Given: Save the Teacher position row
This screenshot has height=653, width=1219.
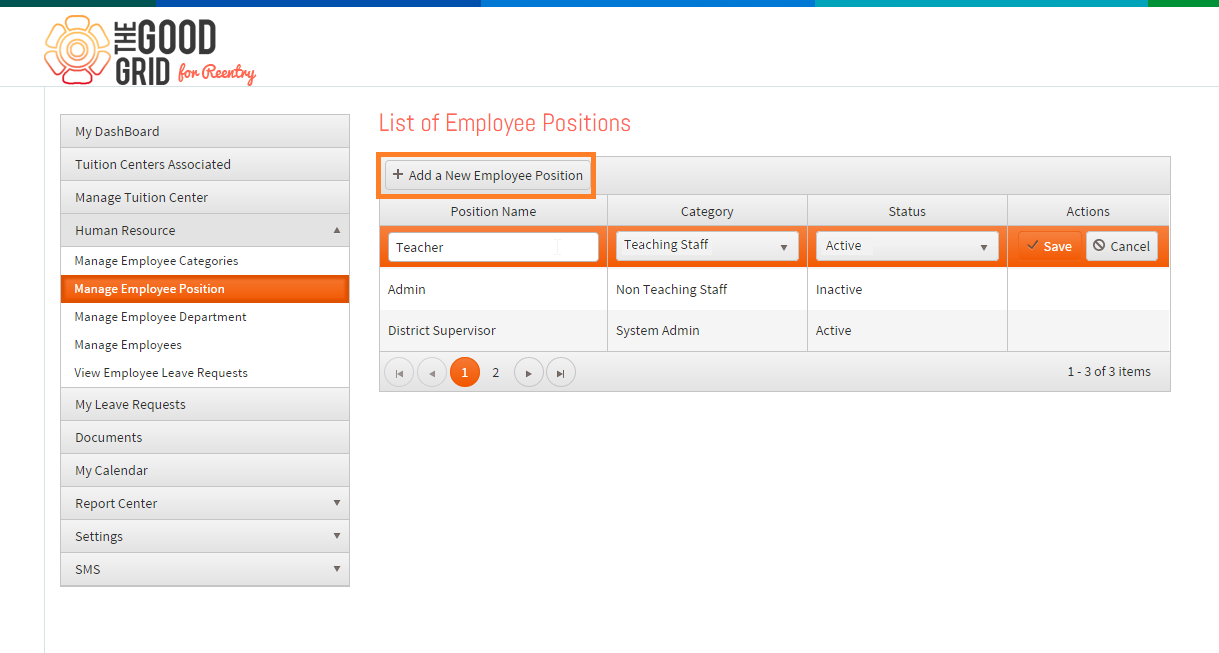Looking at the screenshot, I should tap(1050, 246).
